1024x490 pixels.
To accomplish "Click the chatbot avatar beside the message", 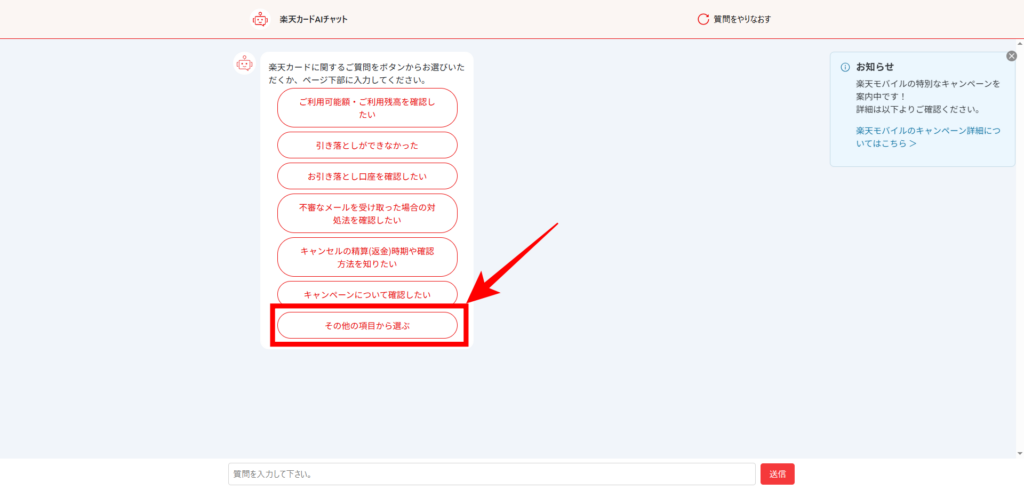I will point(244,64).
